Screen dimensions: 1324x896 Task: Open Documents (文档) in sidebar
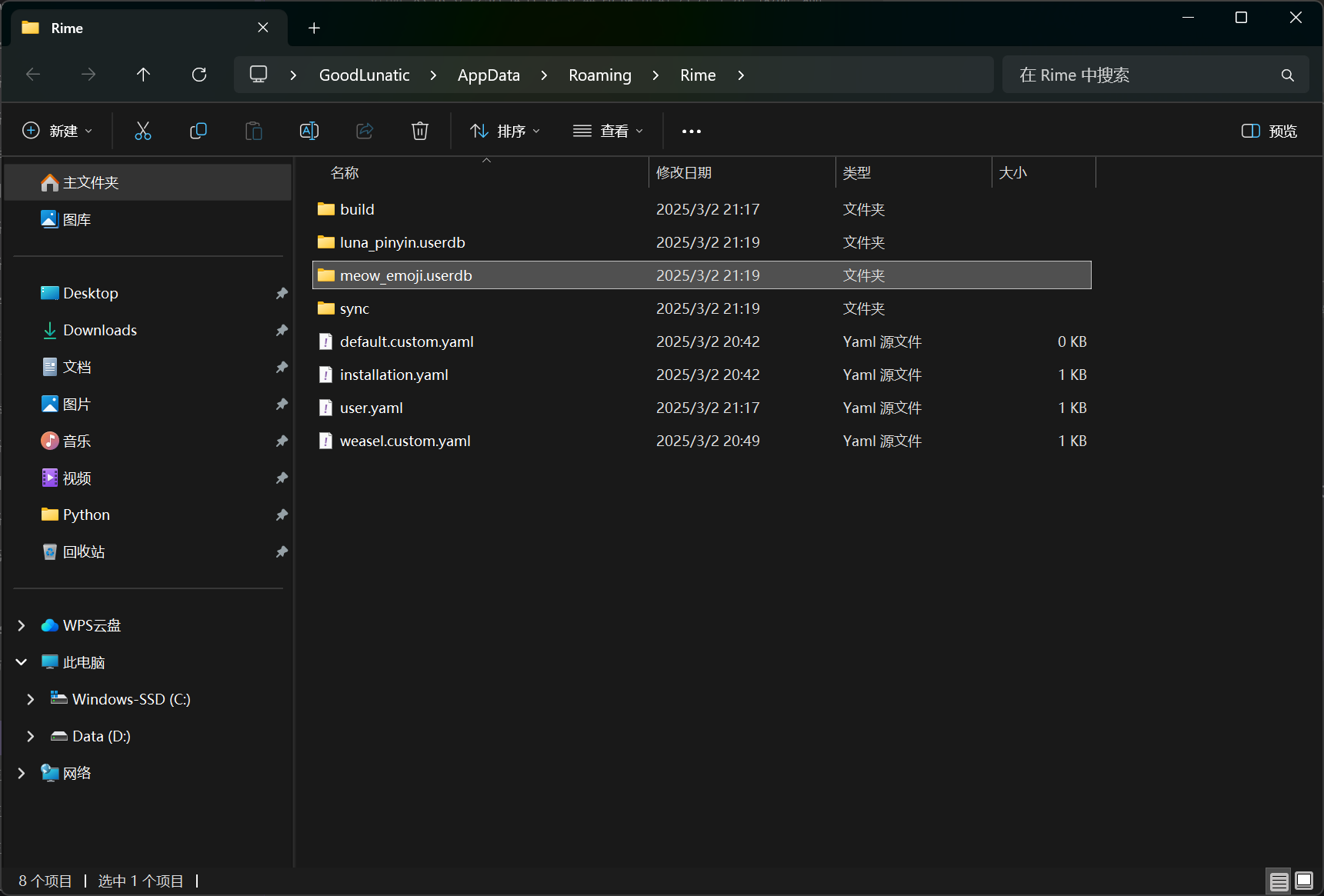148,367
